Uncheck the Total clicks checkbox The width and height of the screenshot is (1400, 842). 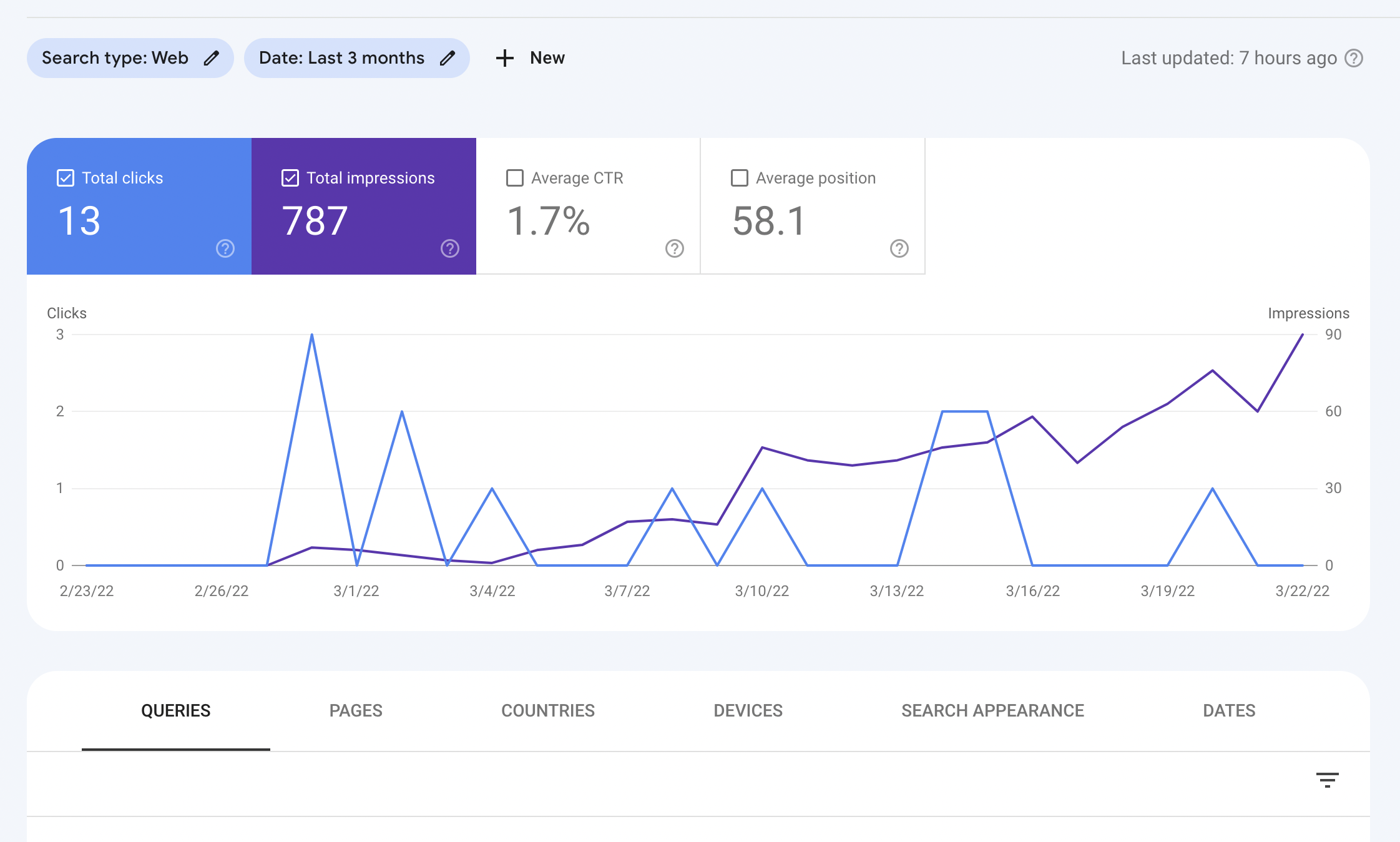point(66,178)
